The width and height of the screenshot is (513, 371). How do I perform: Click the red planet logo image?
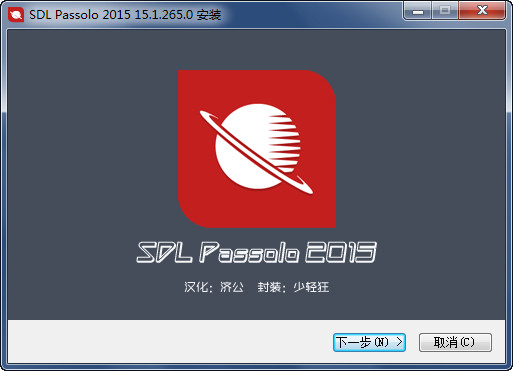pyautogui.click(x=257, y=149)
